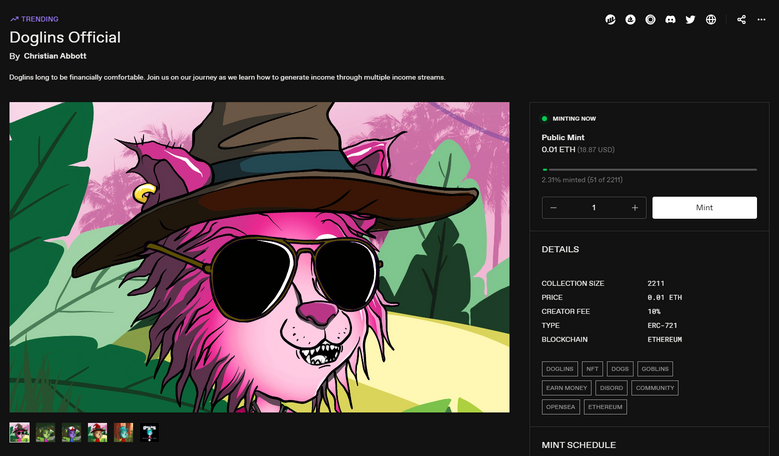Increase mint quantity with plus button
This screenshot has width=779, height=456.
[x=634, y=208]
